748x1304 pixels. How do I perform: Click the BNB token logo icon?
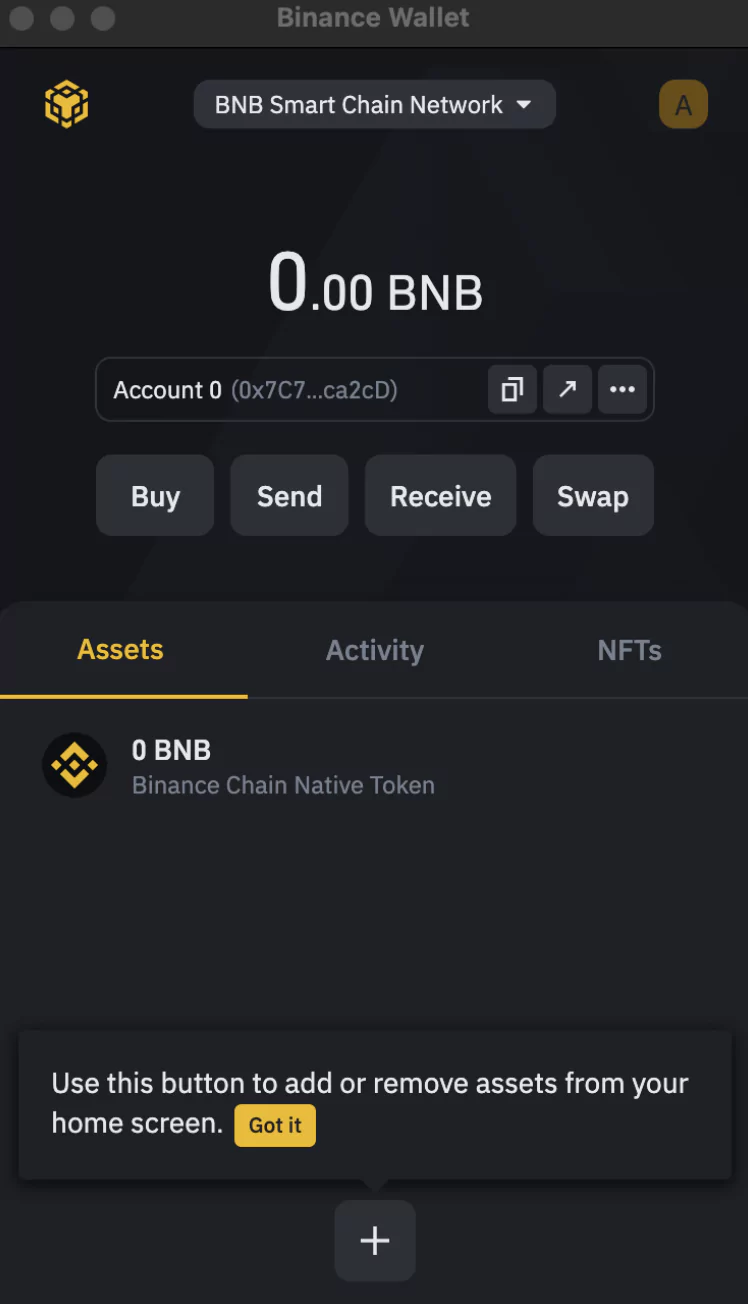pyautogui.click(x=74, y=766)
